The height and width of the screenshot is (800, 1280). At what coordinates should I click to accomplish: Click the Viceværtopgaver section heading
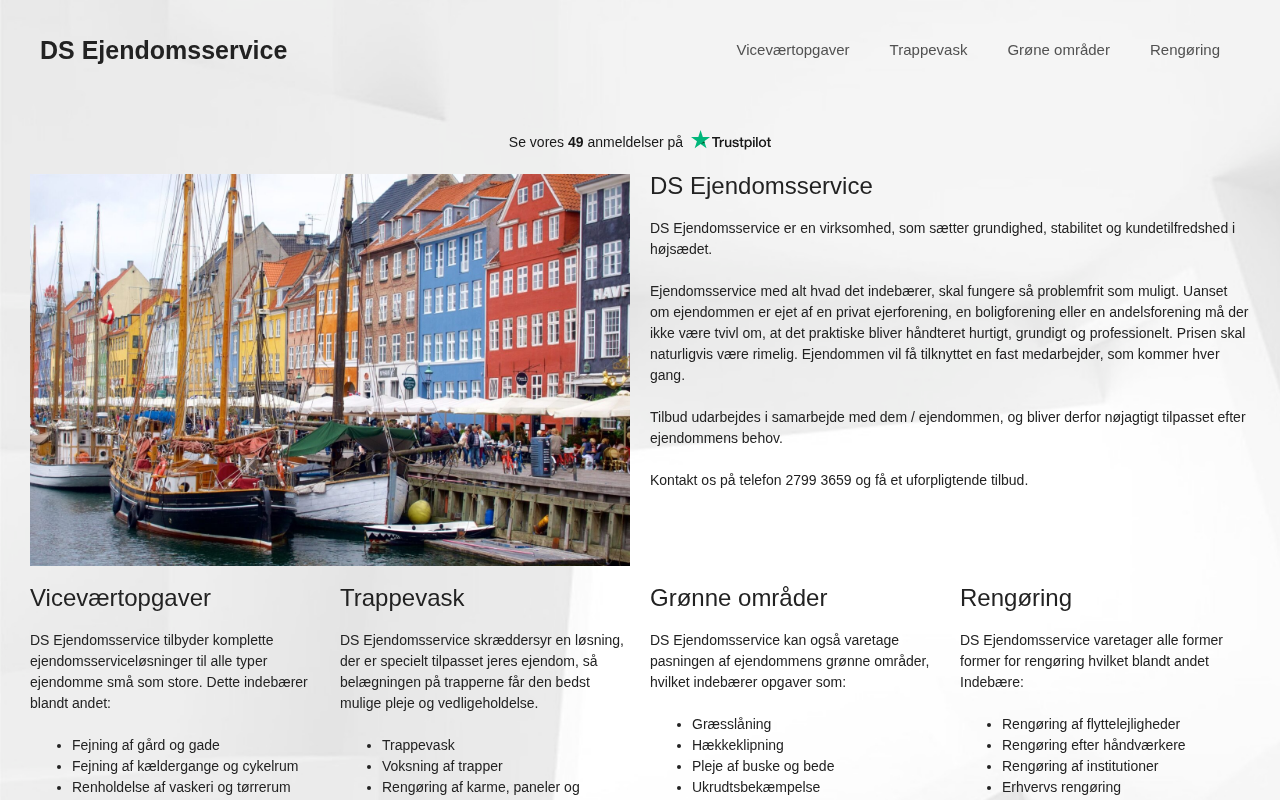[x=120, y=598]
